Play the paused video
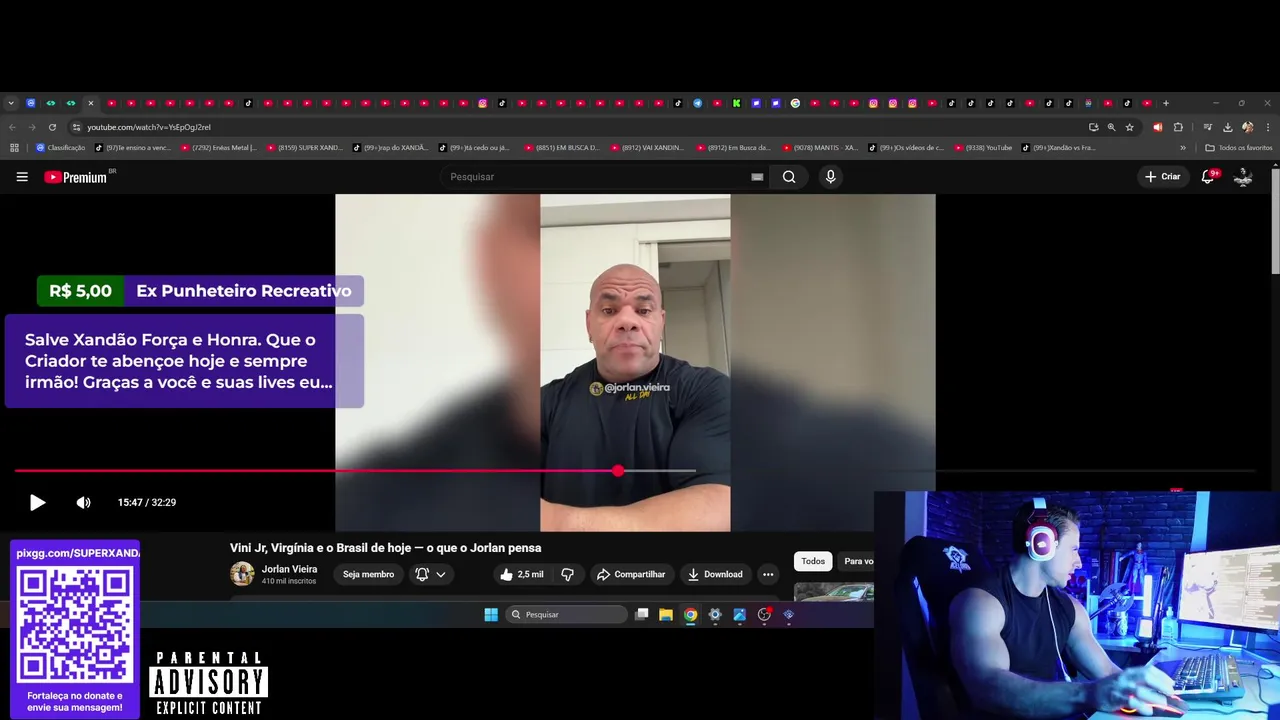1280x720 pixels. pyautogui.click(x=37, y=502)
